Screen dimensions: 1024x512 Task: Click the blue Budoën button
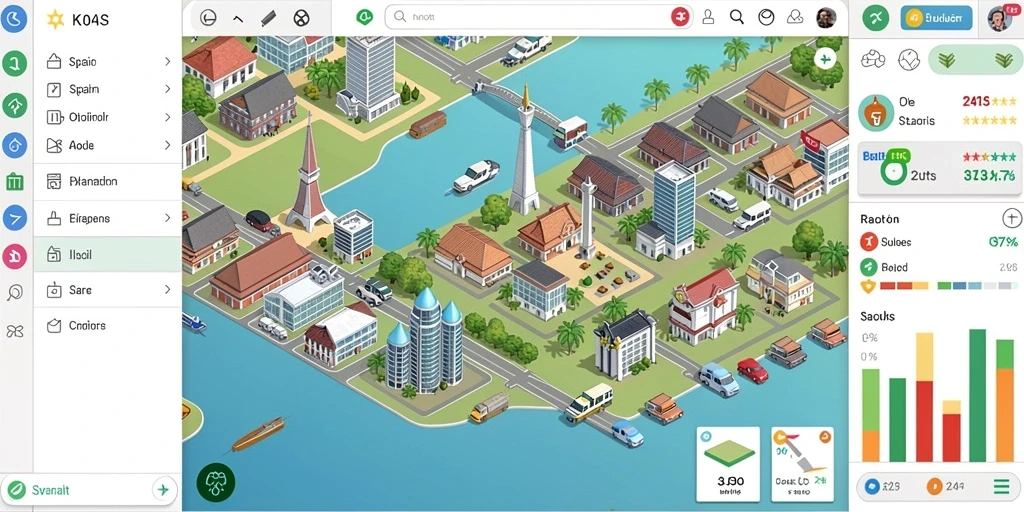pyautogui.click(x=936, y=19)
